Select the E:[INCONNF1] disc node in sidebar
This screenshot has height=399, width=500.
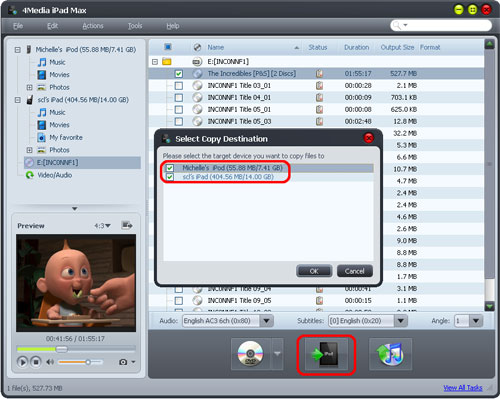[83, 163]
